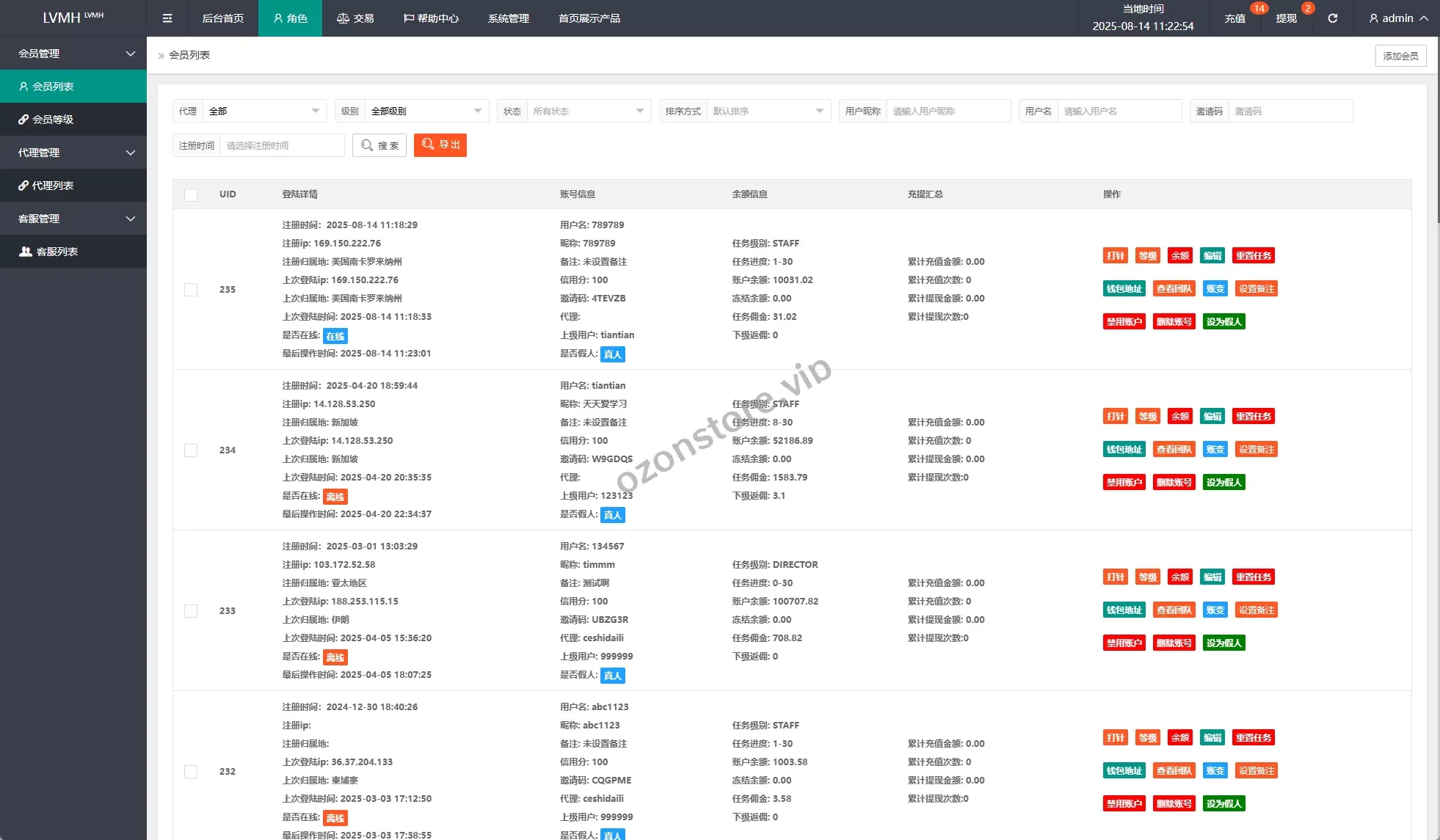Click the orange 导出 export button
1440x840 pixels.
(x=440, y=145)
